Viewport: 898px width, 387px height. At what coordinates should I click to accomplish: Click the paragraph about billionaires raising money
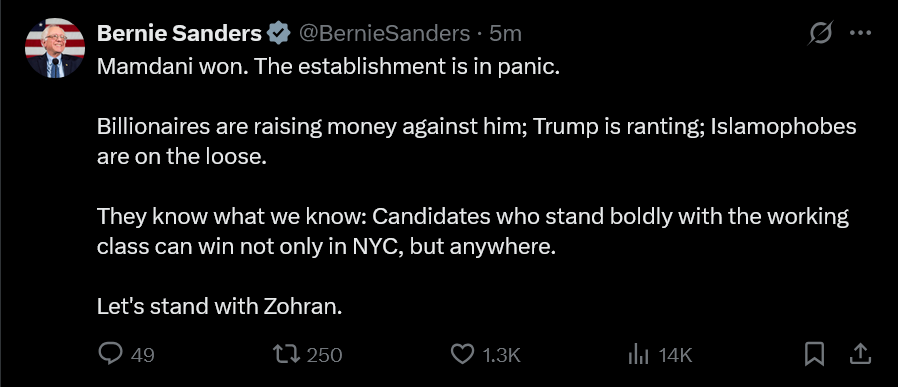coord(476,141)
